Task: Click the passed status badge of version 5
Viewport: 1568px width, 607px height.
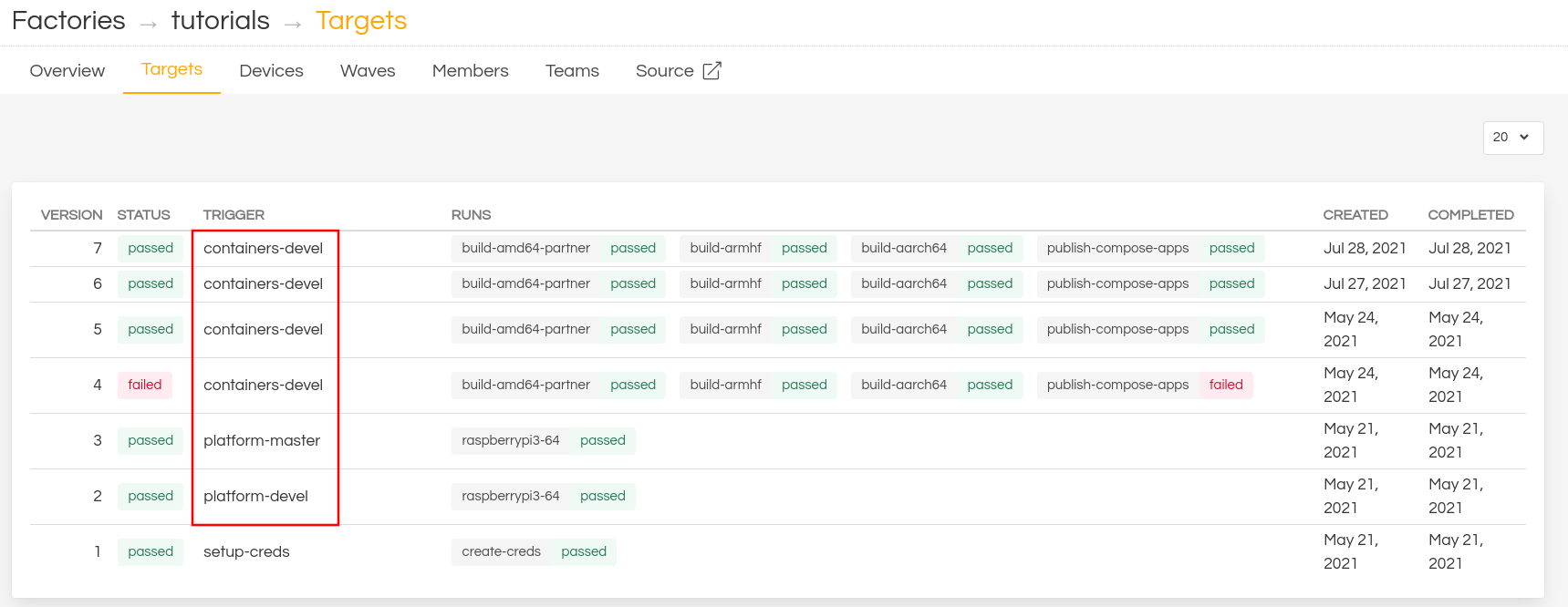Action: point(151,329)
